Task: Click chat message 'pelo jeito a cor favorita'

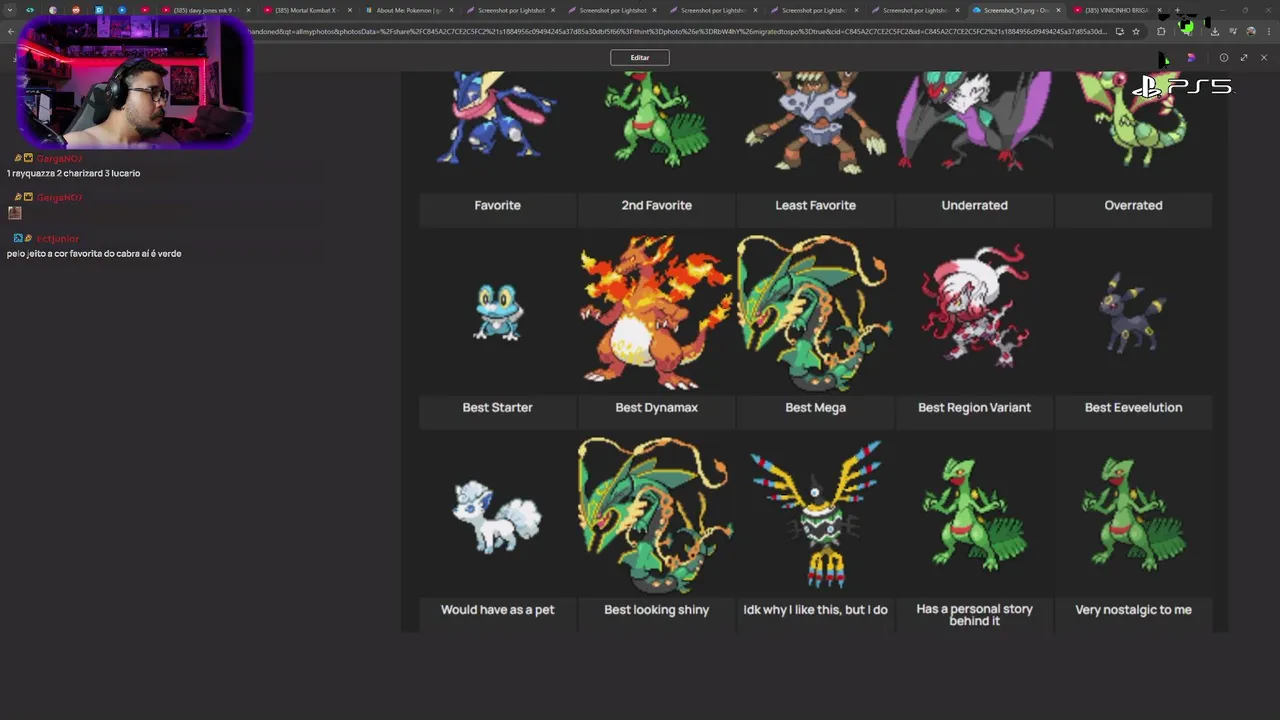Action: pyautogui.click(x=94, y=253)
